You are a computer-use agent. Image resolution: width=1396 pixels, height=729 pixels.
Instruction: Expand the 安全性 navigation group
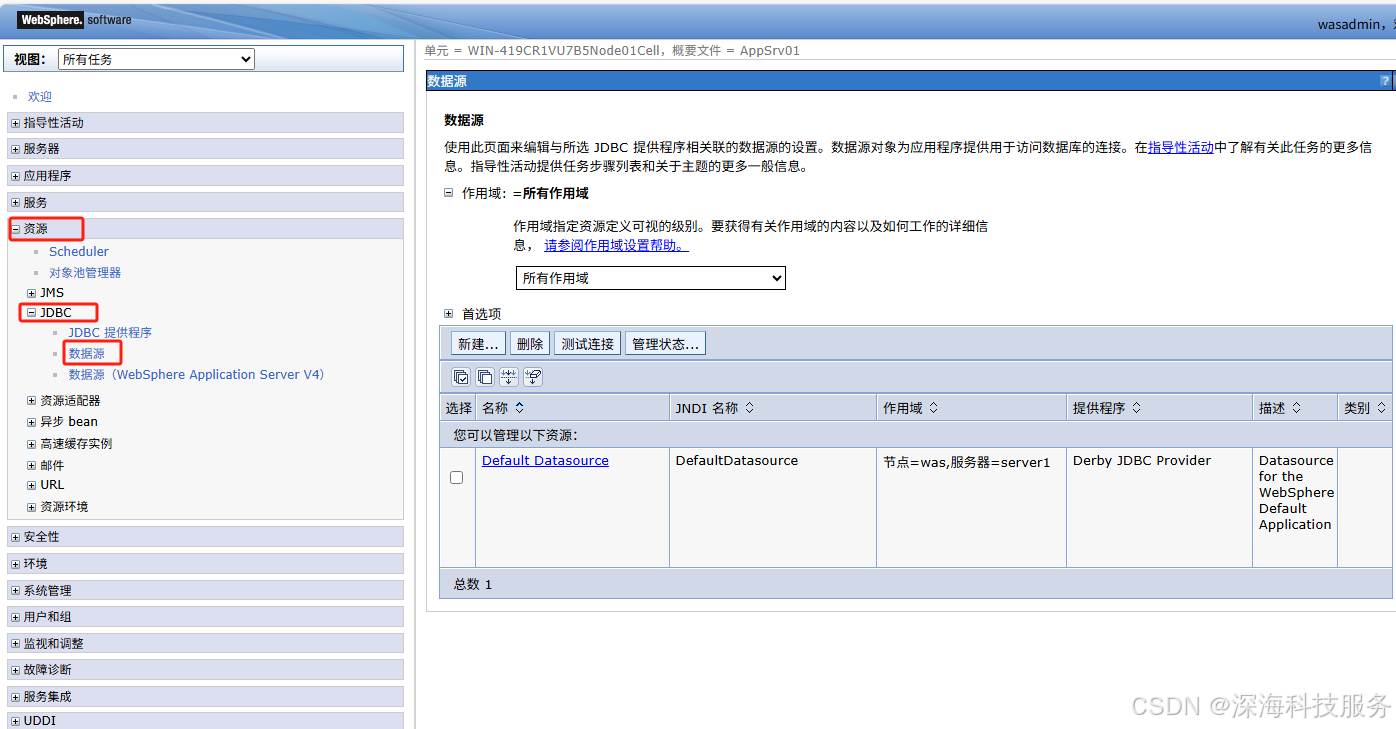tap(15, 538)
